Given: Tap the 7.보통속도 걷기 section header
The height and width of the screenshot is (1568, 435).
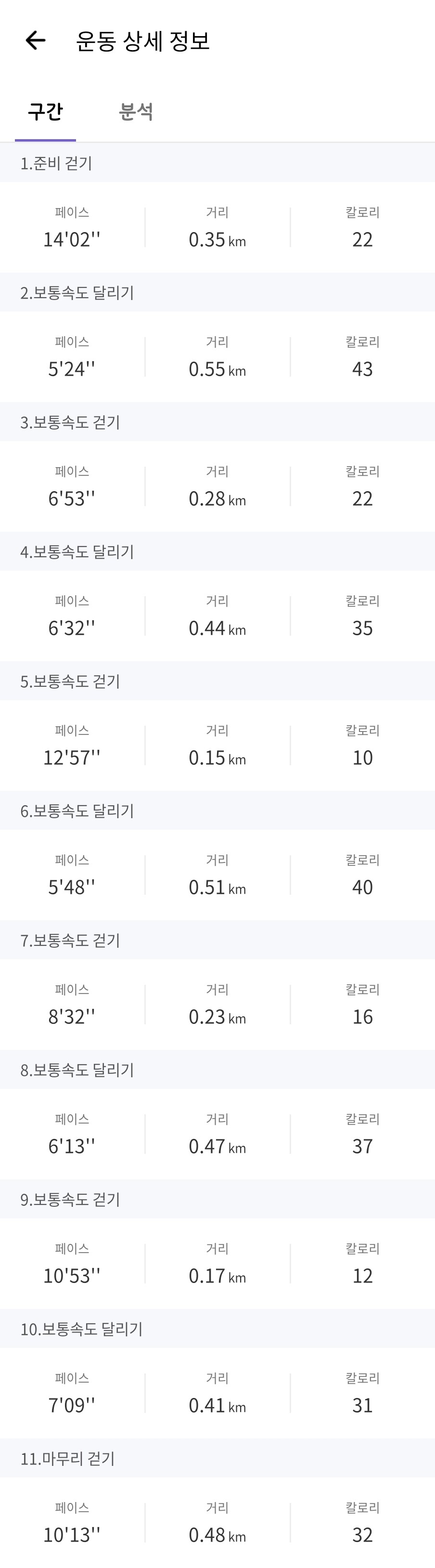Looking at the screenshot, I should point(70,941).
